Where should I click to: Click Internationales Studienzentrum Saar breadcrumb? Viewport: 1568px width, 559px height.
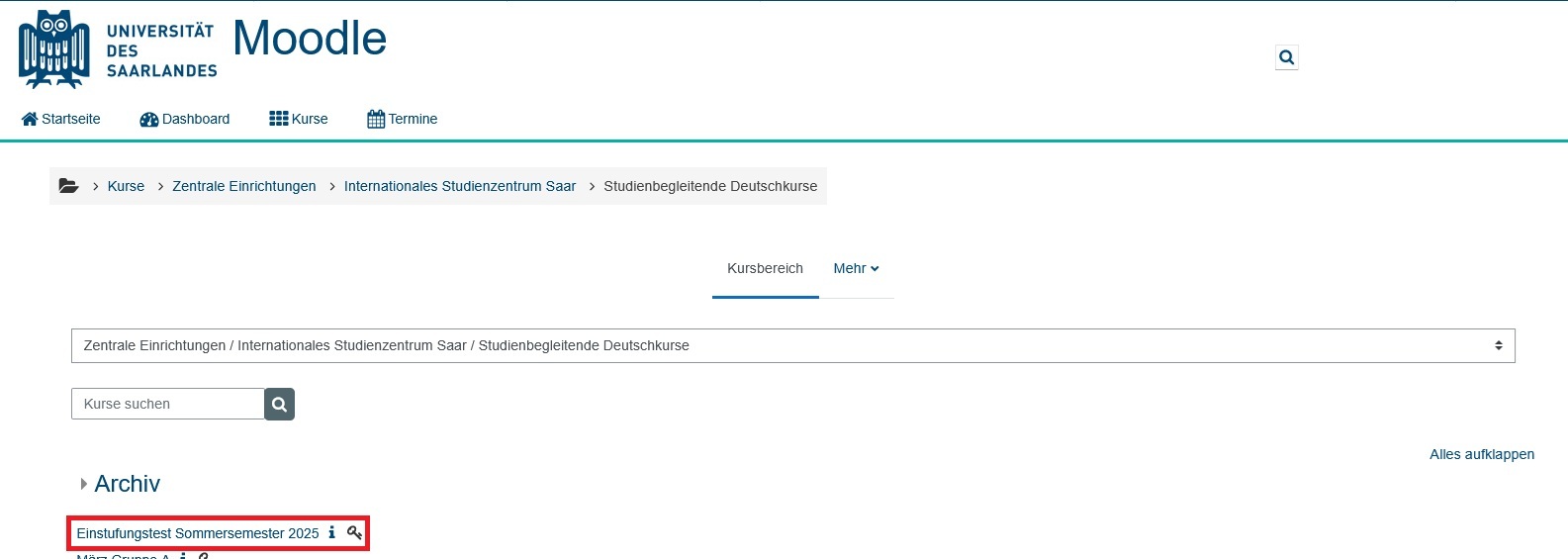pyautogui.click(x=460, y=186)
